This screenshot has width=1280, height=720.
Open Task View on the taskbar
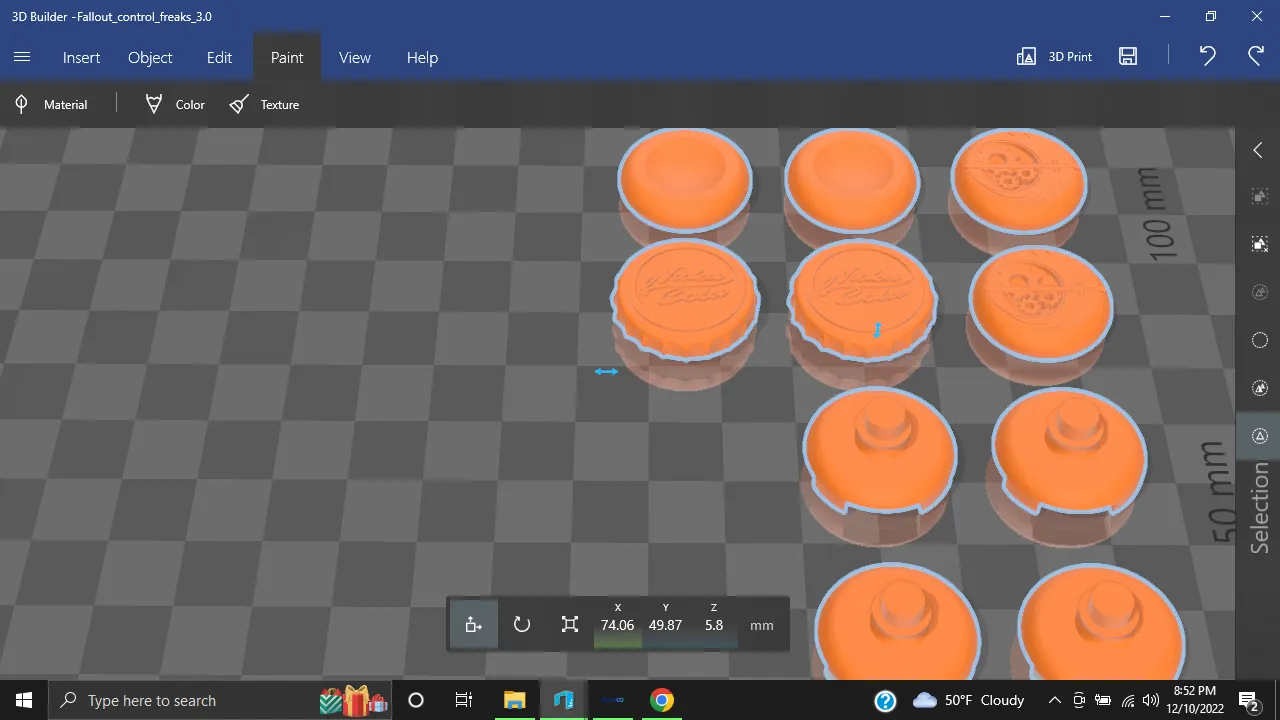click(464, 700)
